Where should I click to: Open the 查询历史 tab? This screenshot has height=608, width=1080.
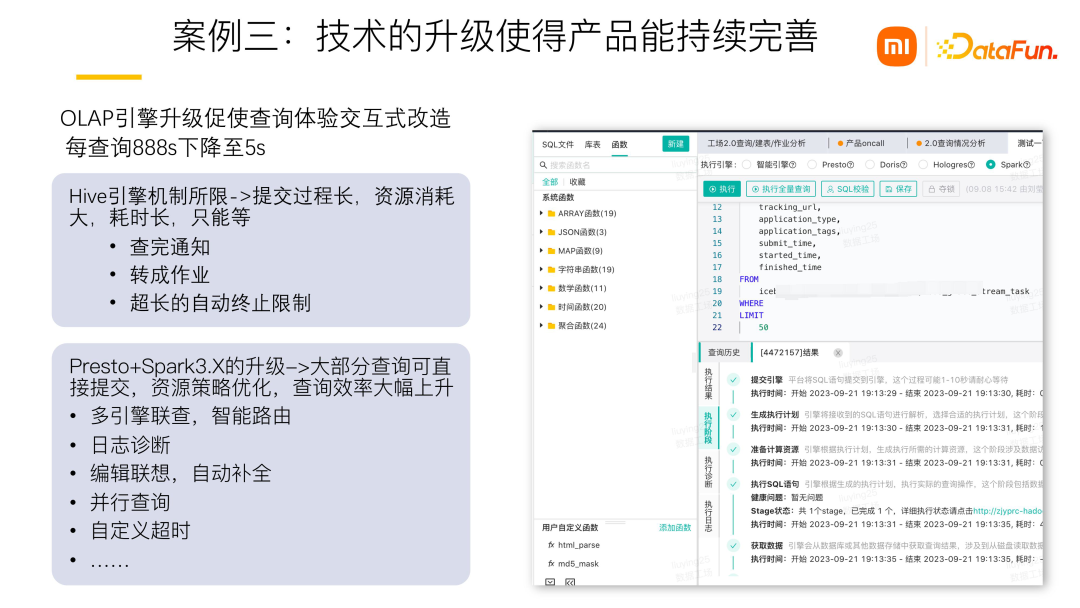point(724,353)
